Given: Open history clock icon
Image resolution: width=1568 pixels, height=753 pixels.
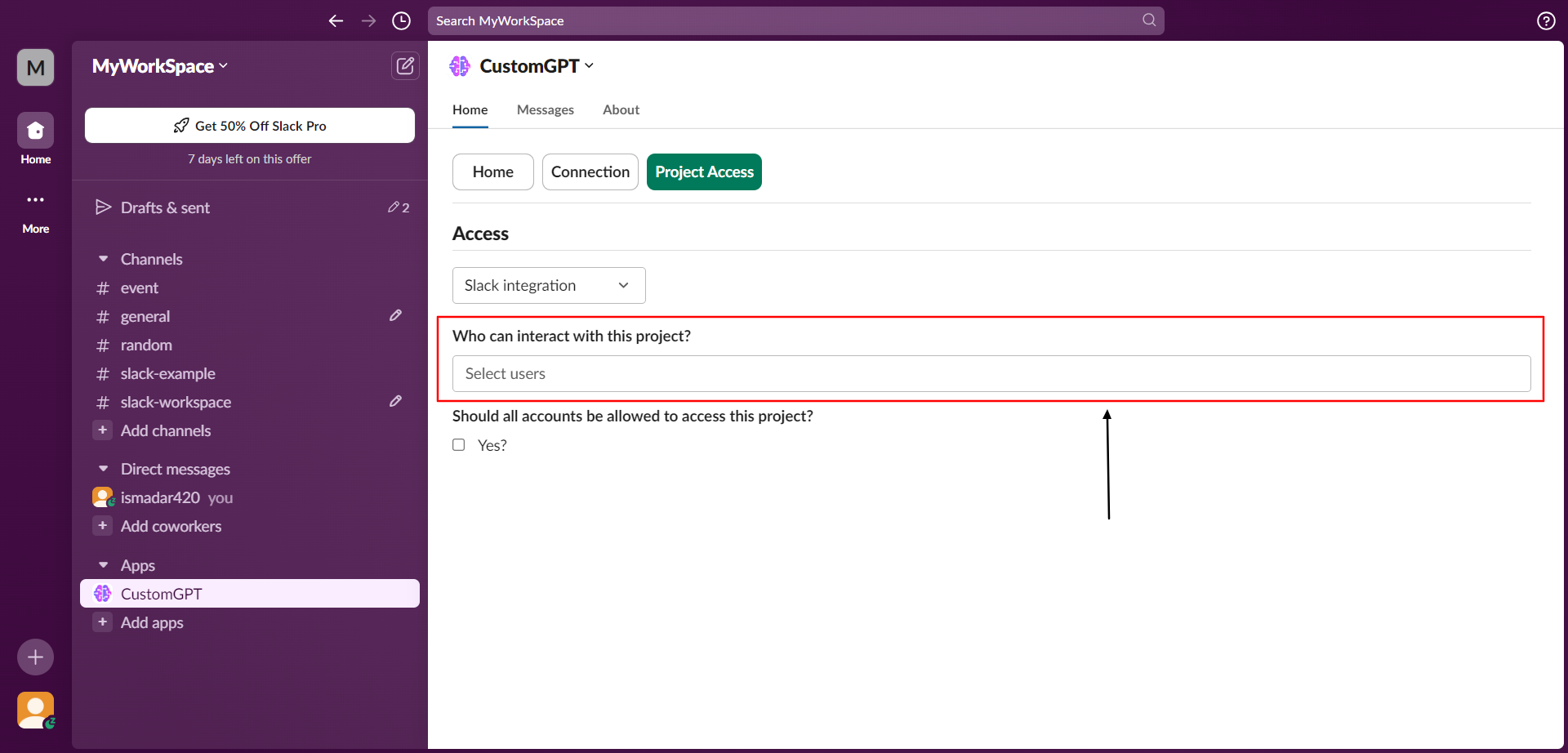Looking at the screenshot, I should [x=401, y=20].
